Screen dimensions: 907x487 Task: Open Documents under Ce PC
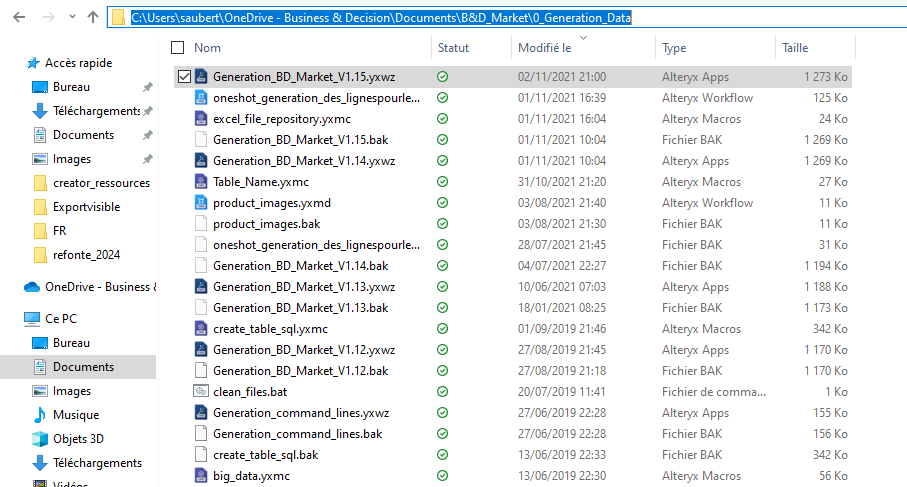[x=83, y=367]
